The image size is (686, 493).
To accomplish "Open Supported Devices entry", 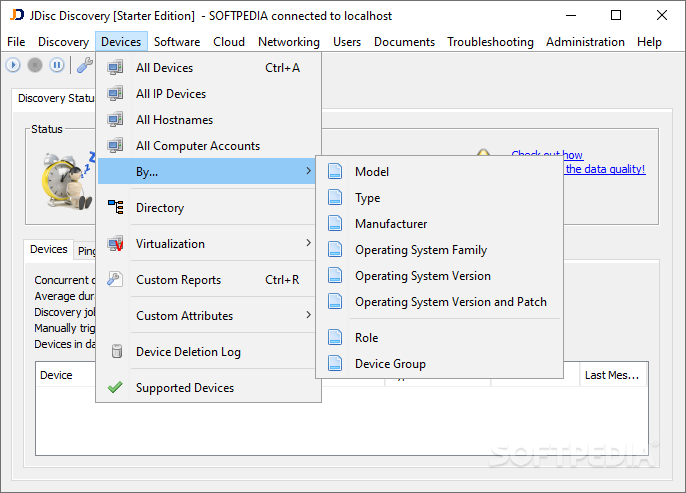I will [209, 388].
